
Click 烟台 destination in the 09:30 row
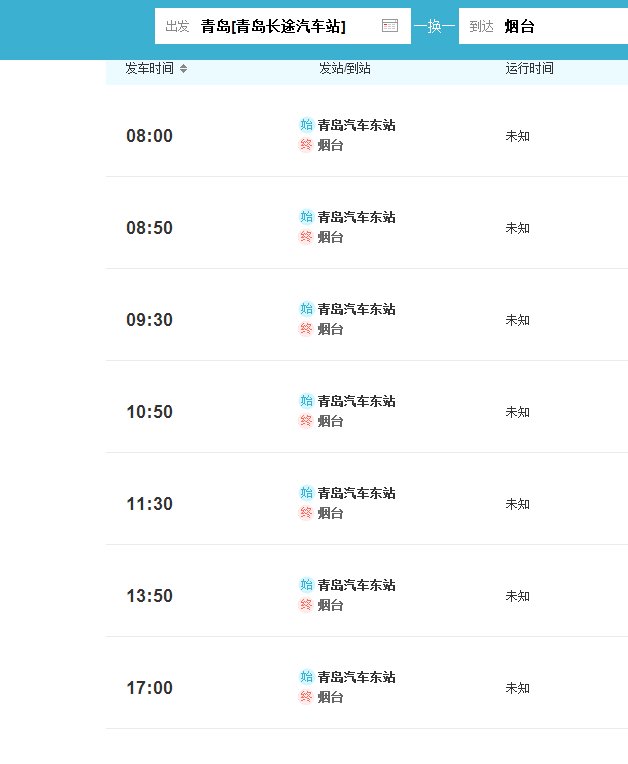(330, 329)
